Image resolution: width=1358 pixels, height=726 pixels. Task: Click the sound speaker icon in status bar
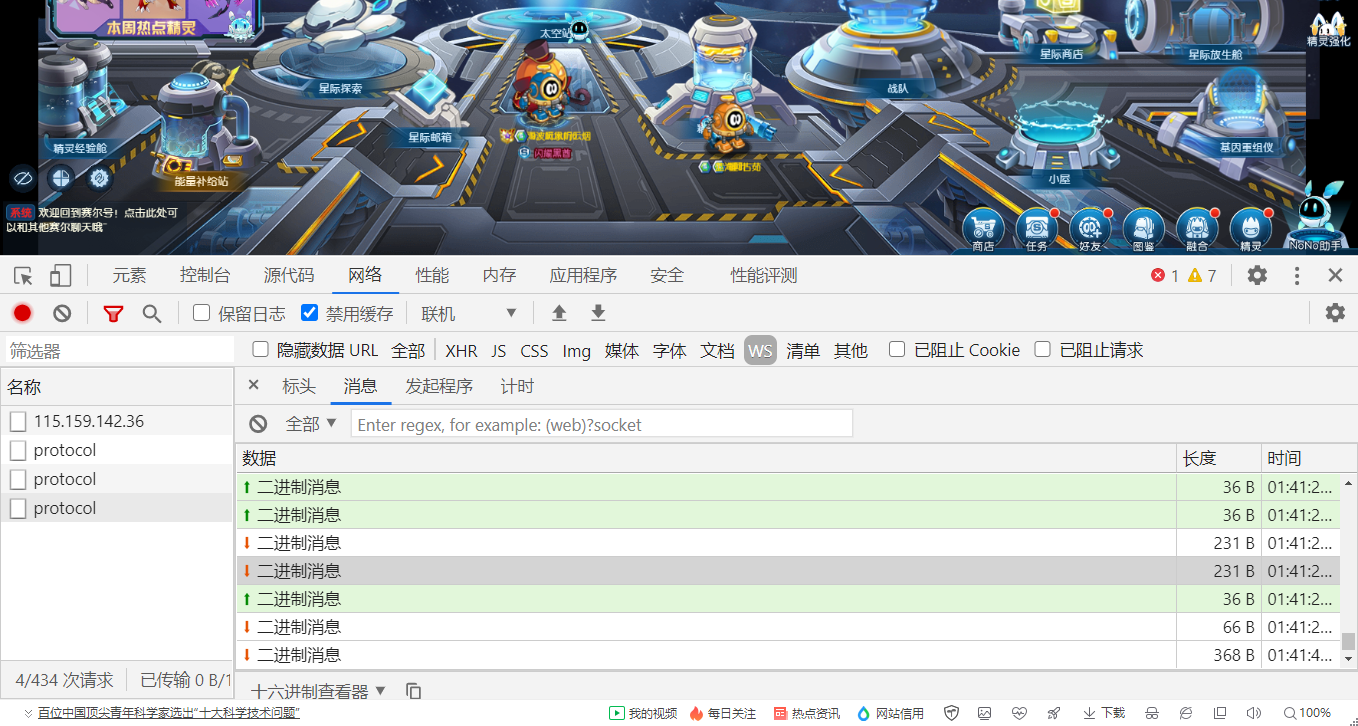[1253, 713]
